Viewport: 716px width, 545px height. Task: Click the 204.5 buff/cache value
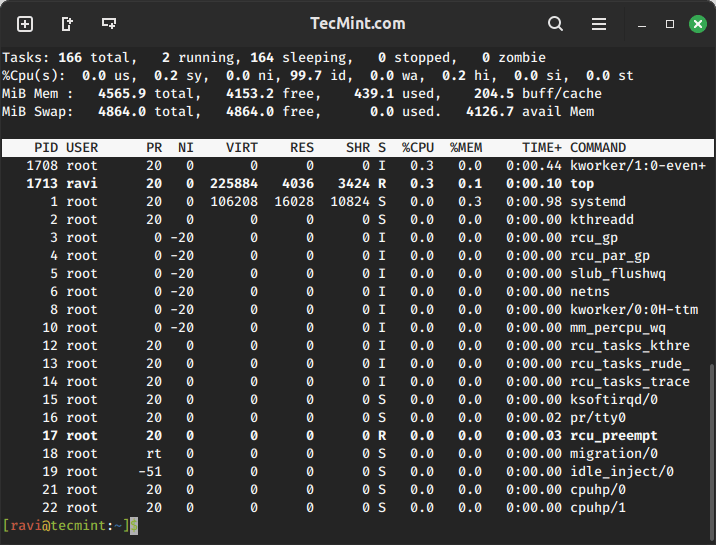click(x=494, y=94)
